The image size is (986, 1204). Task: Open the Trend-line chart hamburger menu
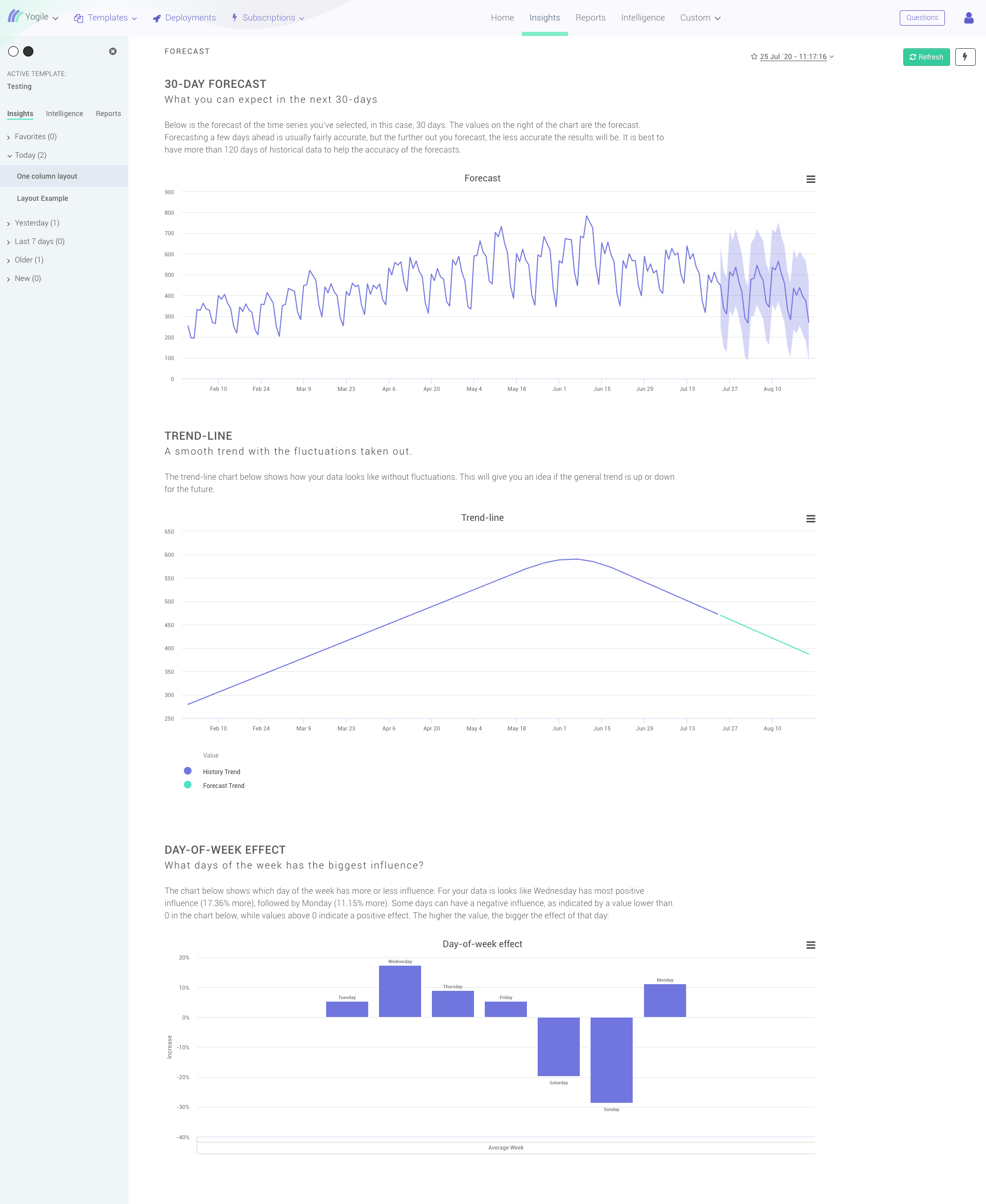(x=810, y=519)
